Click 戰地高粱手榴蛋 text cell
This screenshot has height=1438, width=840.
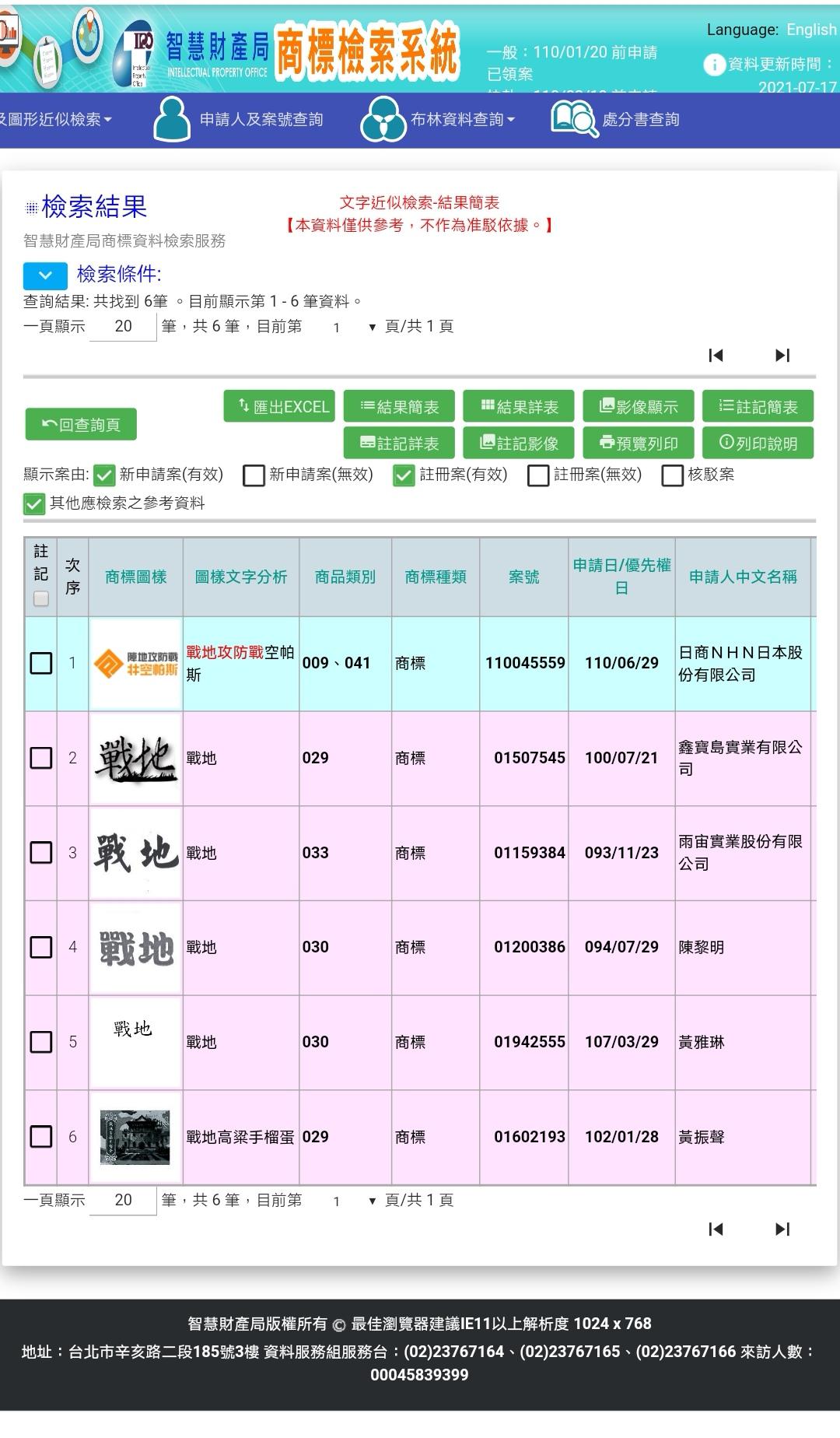click(x=240, y=1137)
